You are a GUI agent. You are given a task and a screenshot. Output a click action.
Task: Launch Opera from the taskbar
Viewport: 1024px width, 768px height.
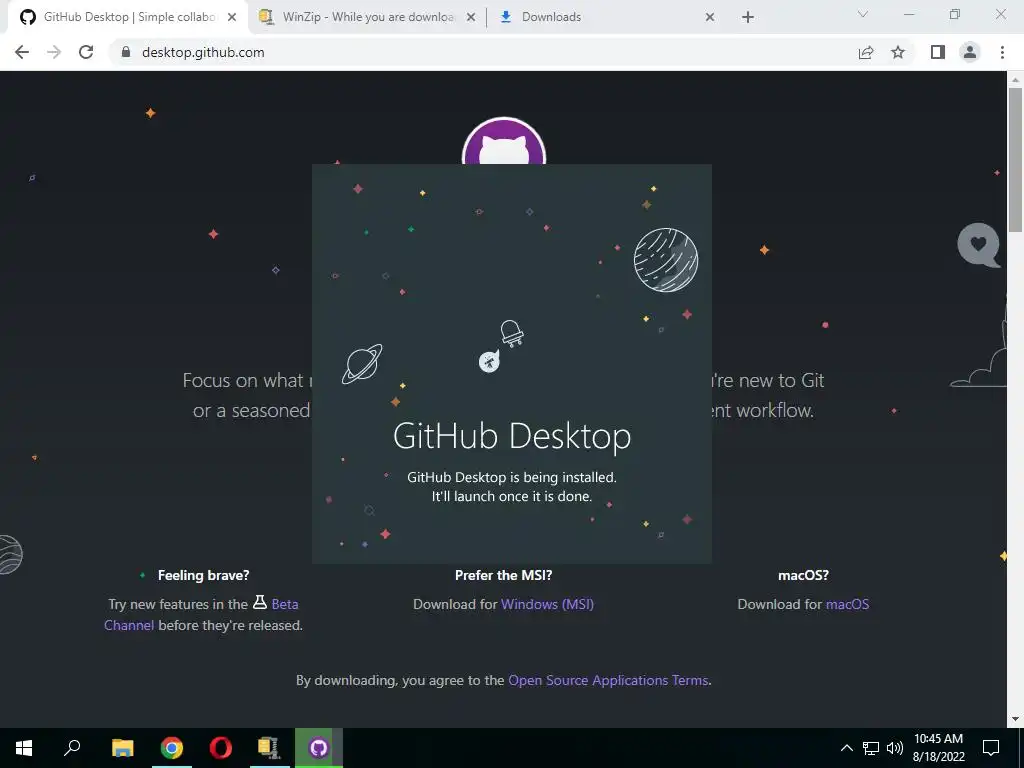click(x=221, y=748)
